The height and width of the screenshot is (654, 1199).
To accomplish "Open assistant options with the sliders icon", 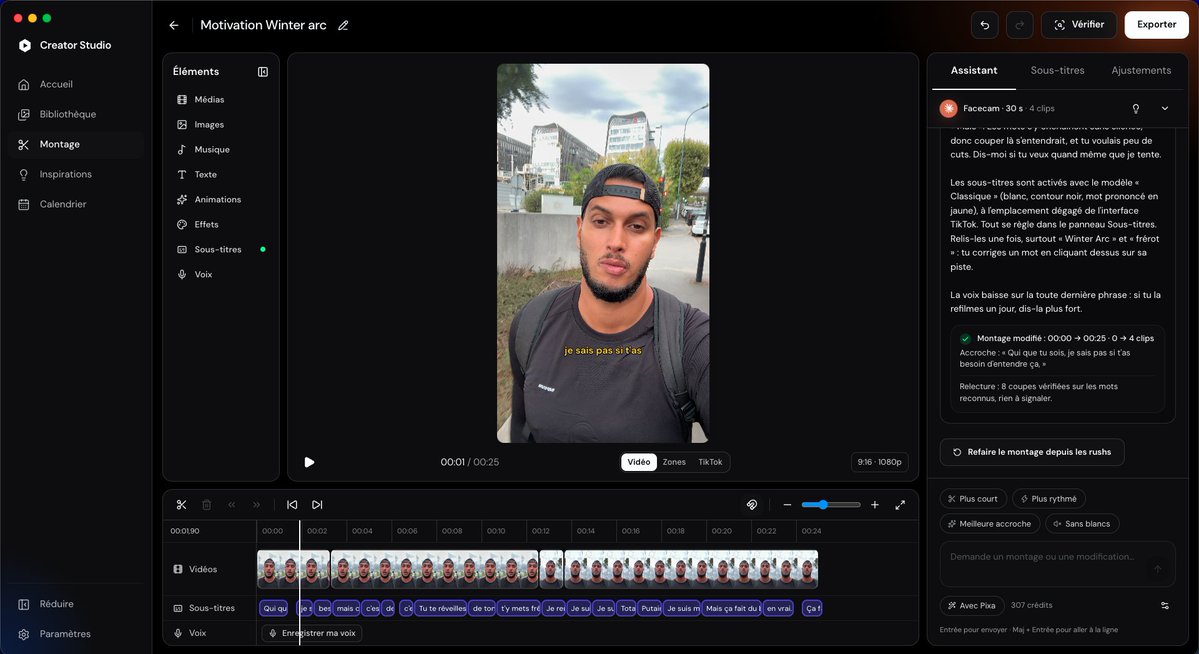I will [x=1165, y=606].
